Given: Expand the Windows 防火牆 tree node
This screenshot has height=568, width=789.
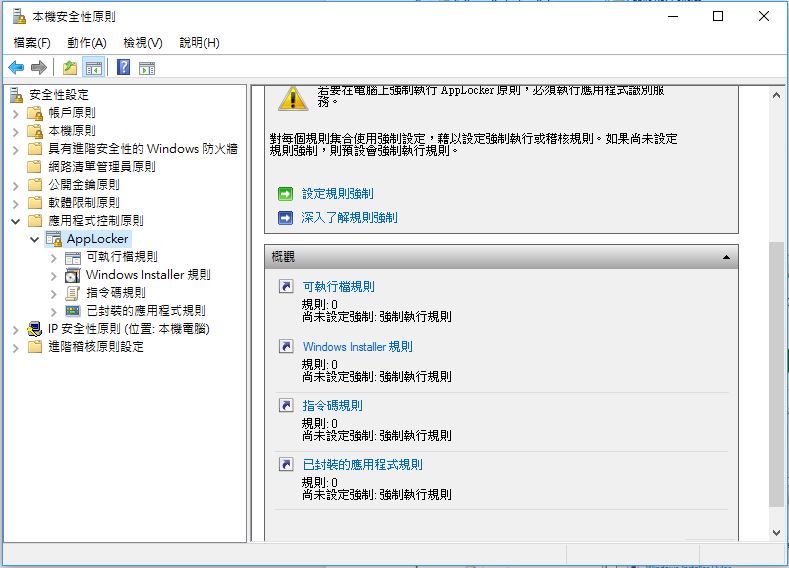Looking at the screenshot, I should pos(16,149).
